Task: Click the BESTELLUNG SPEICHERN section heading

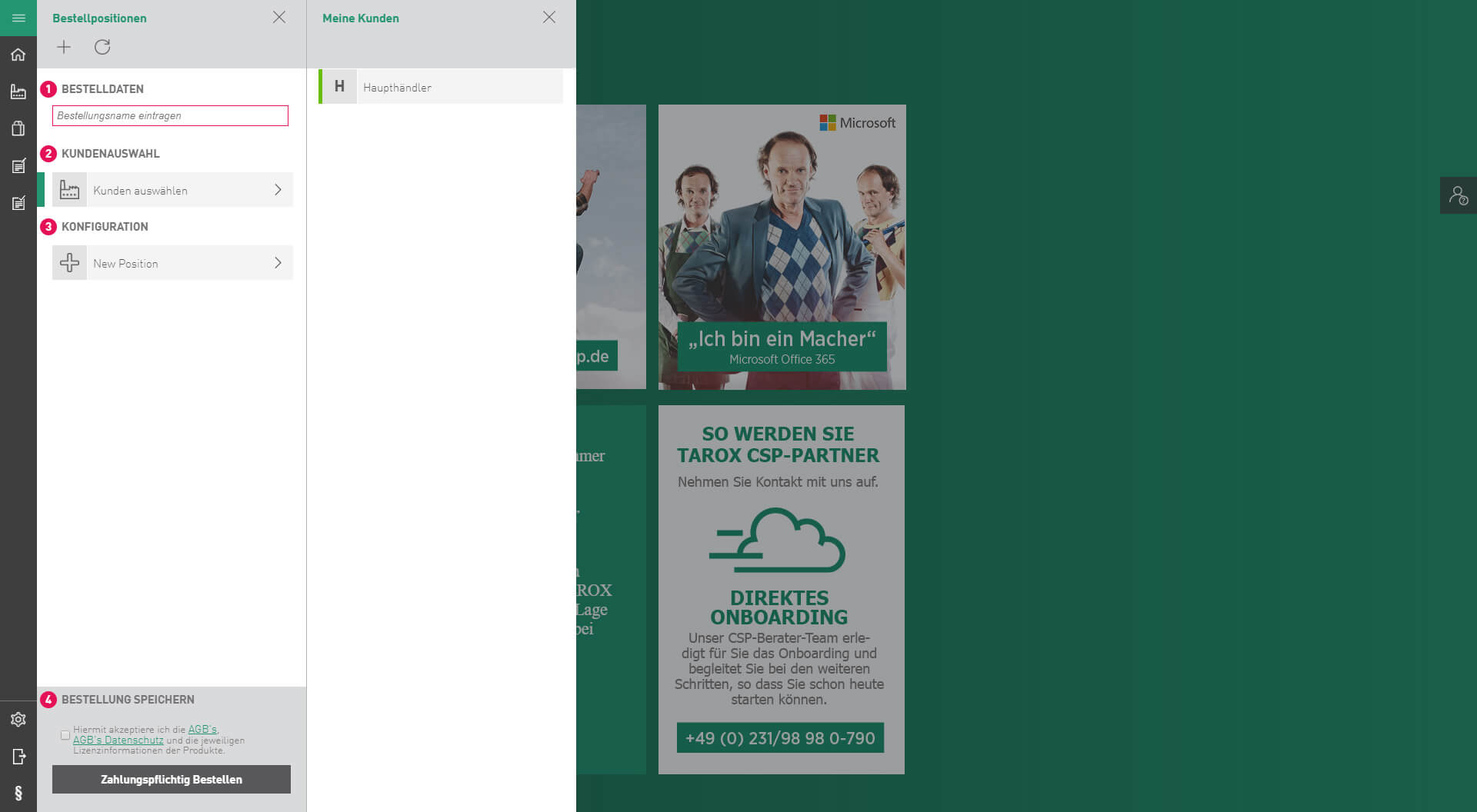Action: (x=128, y=699)
